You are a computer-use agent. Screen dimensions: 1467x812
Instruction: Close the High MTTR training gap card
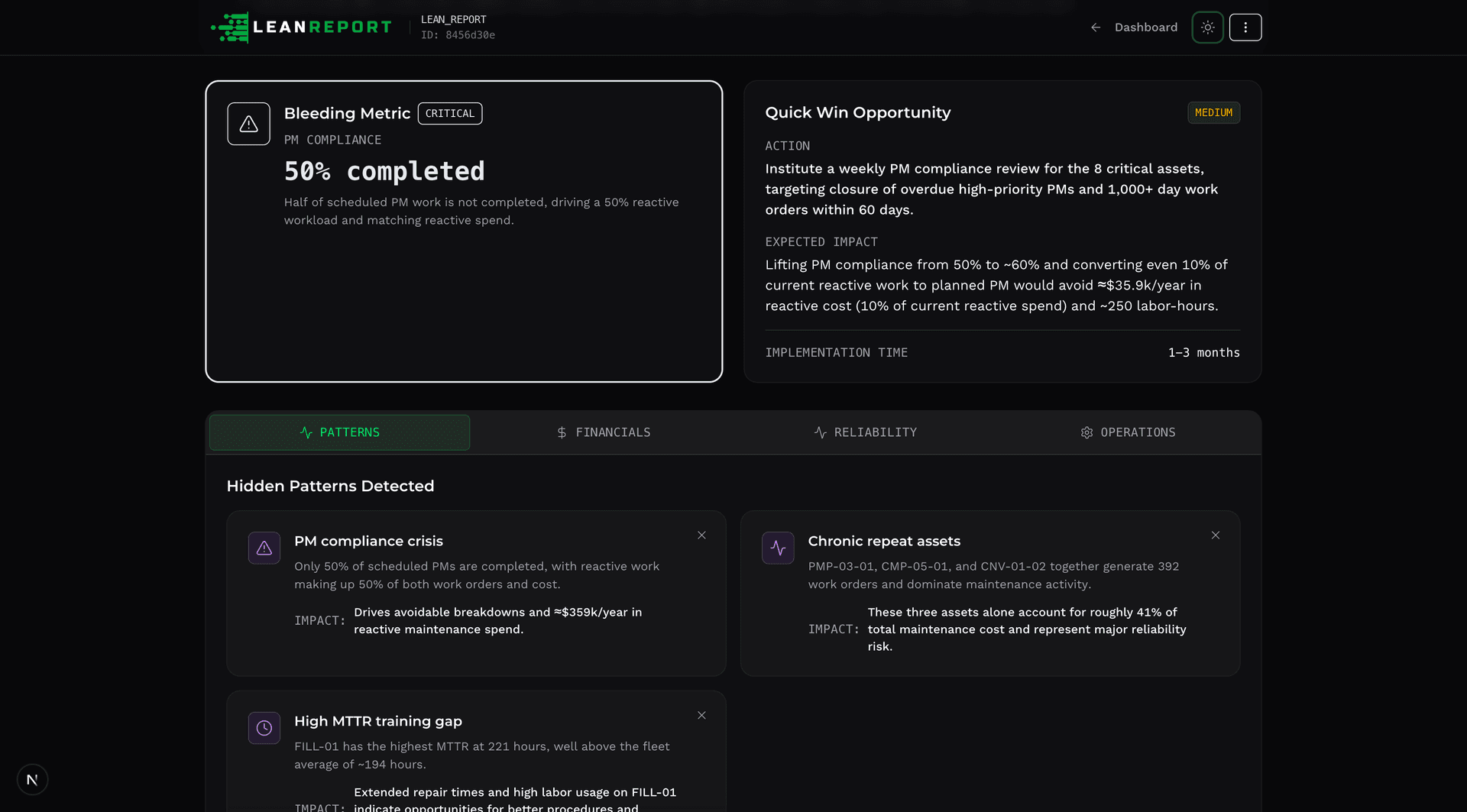[x=701, y=716]
